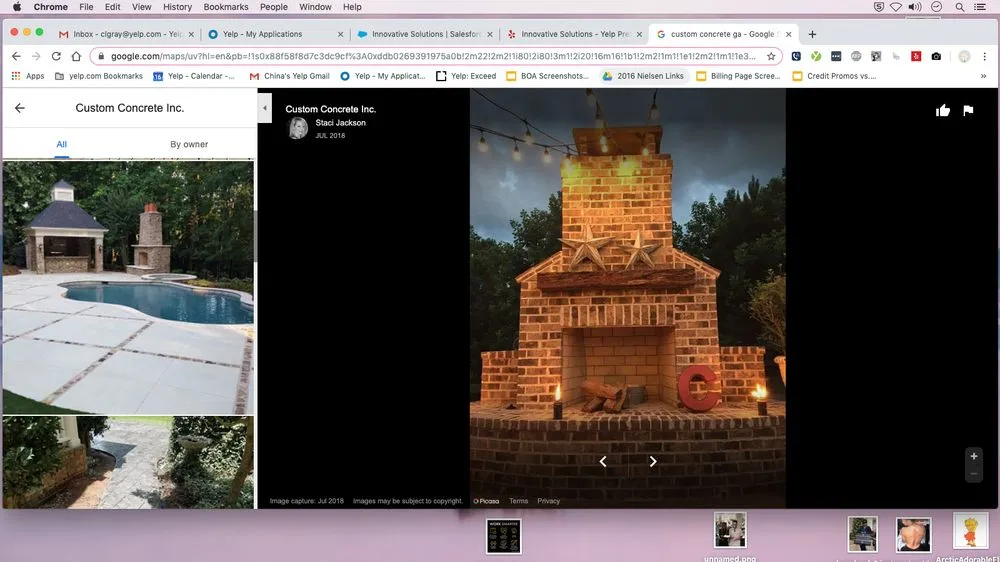This screenshot has width=1000, height=562.
Task: Open the Privacy link
Action: click(548, 501)
